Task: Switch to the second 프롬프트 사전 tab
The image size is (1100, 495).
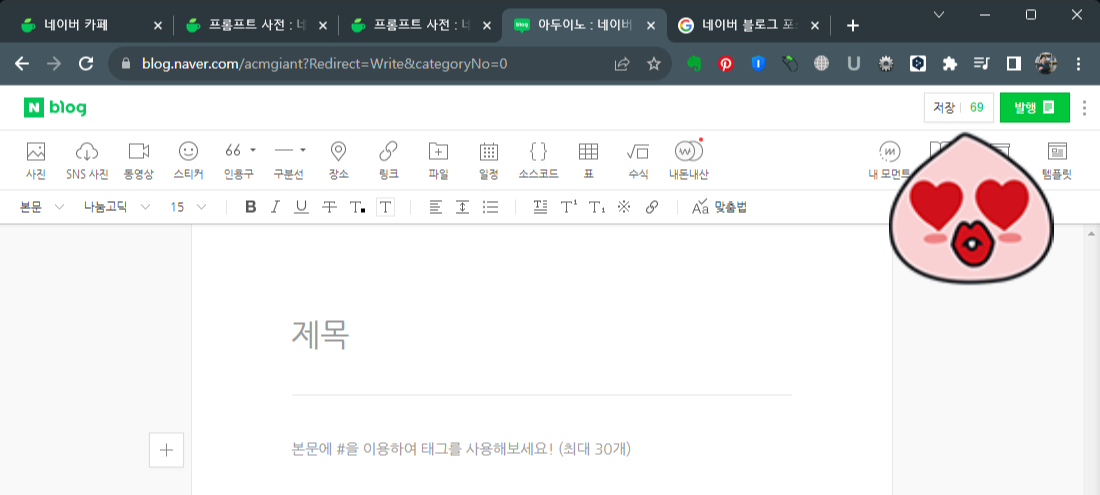Action: 421,25
